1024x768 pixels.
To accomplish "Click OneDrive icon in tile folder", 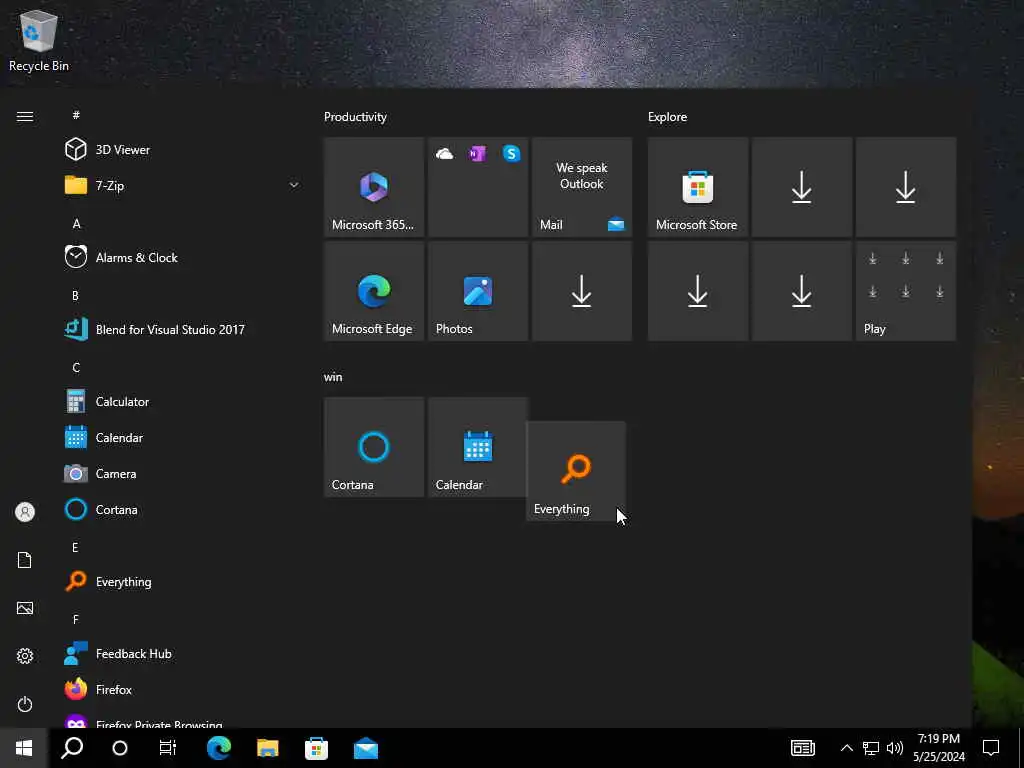I will pos(445,153).
